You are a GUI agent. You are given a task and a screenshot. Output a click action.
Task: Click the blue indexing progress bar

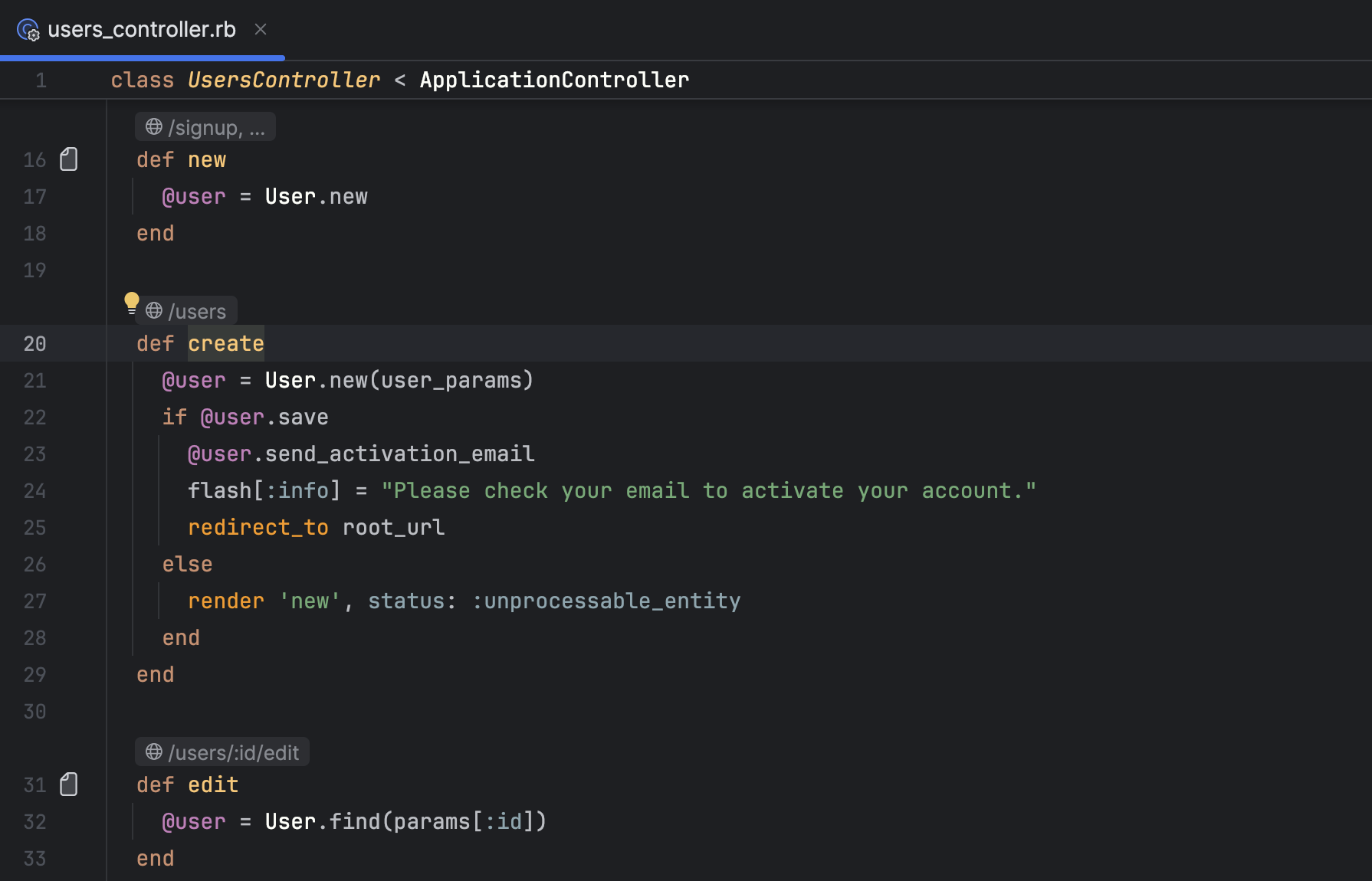click(x=142, y=57)
